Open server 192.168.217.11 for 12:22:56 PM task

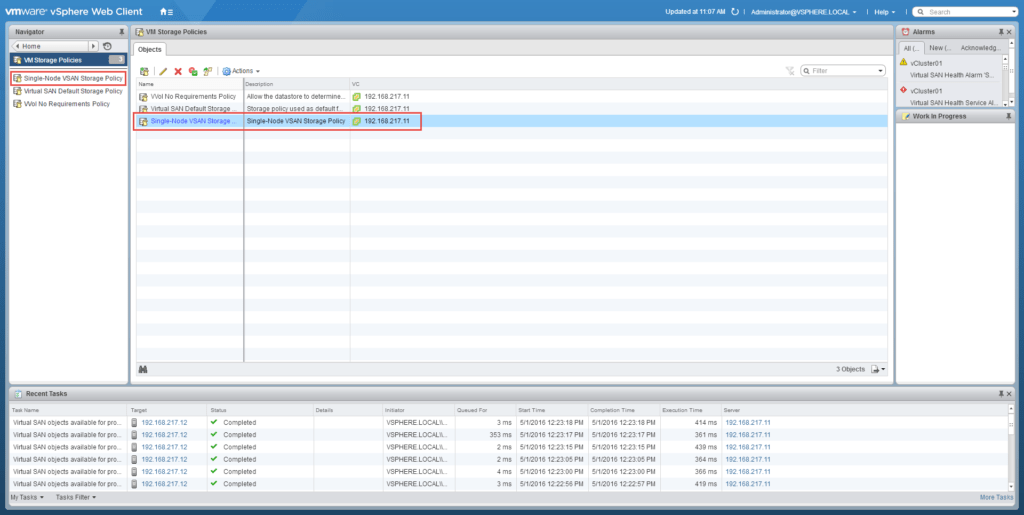tap(748, 484)
